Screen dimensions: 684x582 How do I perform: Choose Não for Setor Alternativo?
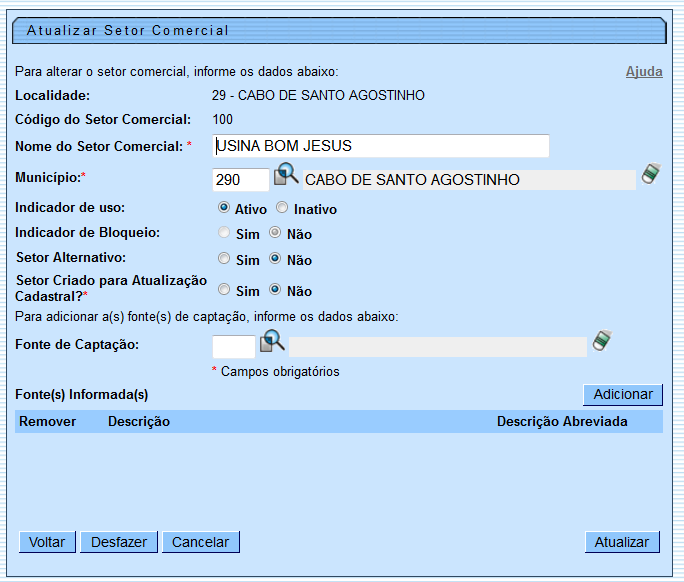(275, 259)
